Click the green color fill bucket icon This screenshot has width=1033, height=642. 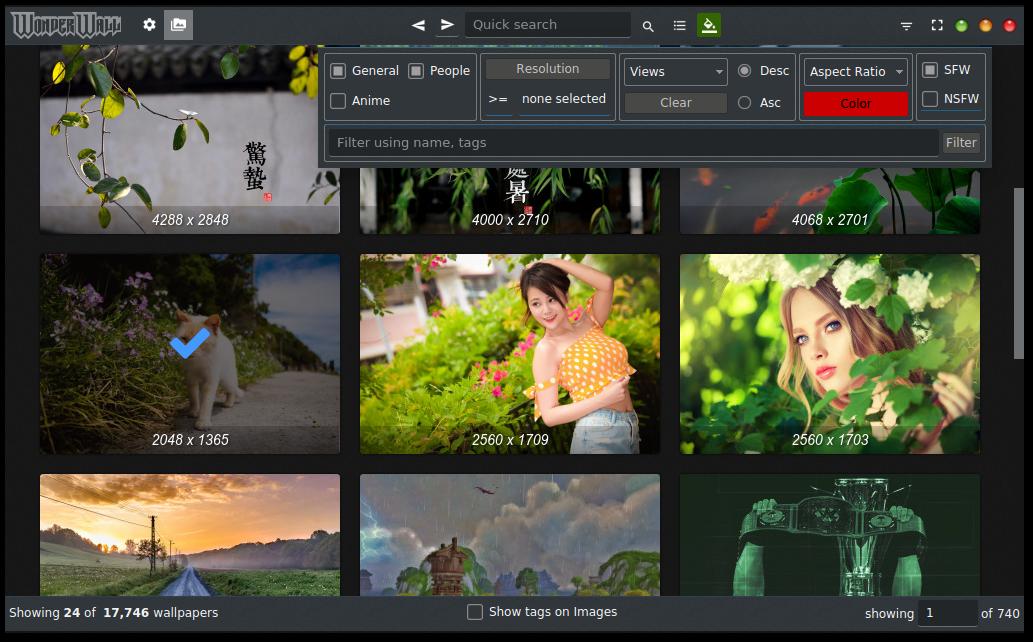pos(709,26)
